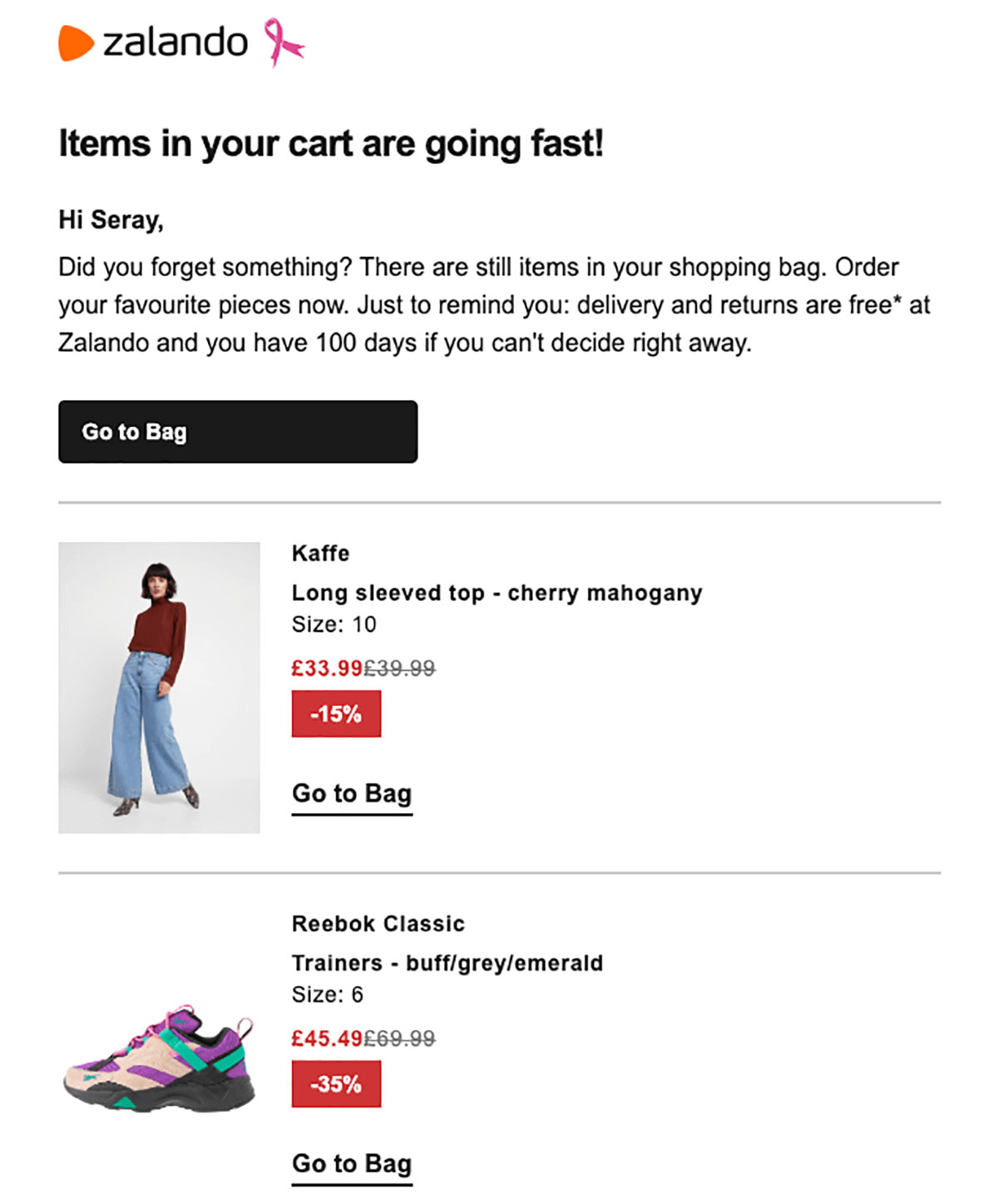This screenshot has width=998, height=1204.
Task: Open the long sleeved top cherry mahogany listing
Action: pos(497,592)
